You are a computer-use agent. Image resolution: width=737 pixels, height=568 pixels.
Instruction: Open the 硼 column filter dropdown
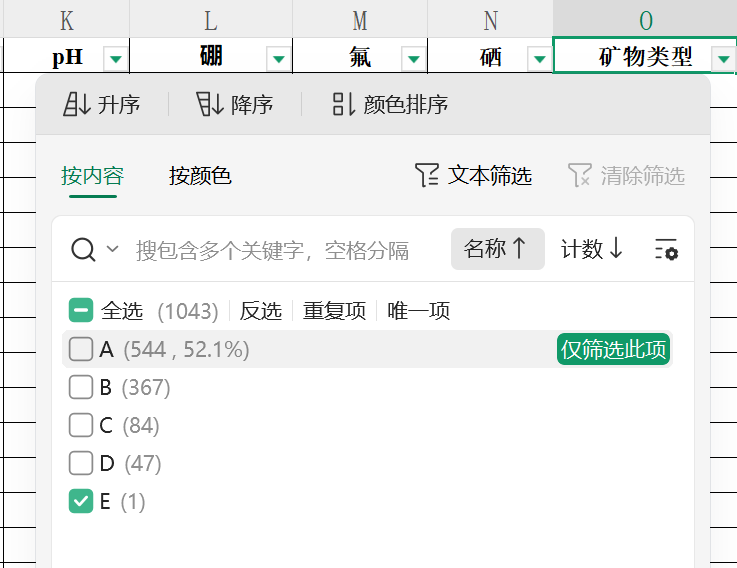pyautogui.click(x=279, y=59)
